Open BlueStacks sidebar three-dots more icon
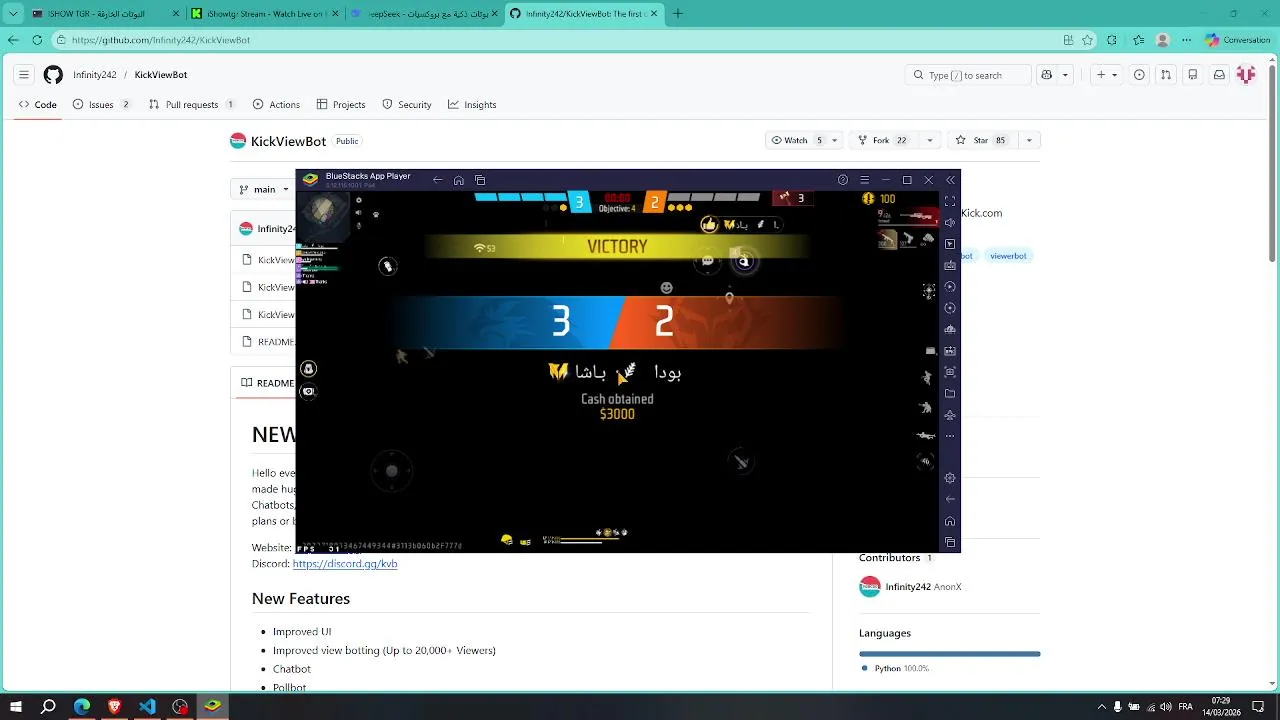Viewport: 1280px width, 720px height. pyautogui.click(x=950, y=436)
